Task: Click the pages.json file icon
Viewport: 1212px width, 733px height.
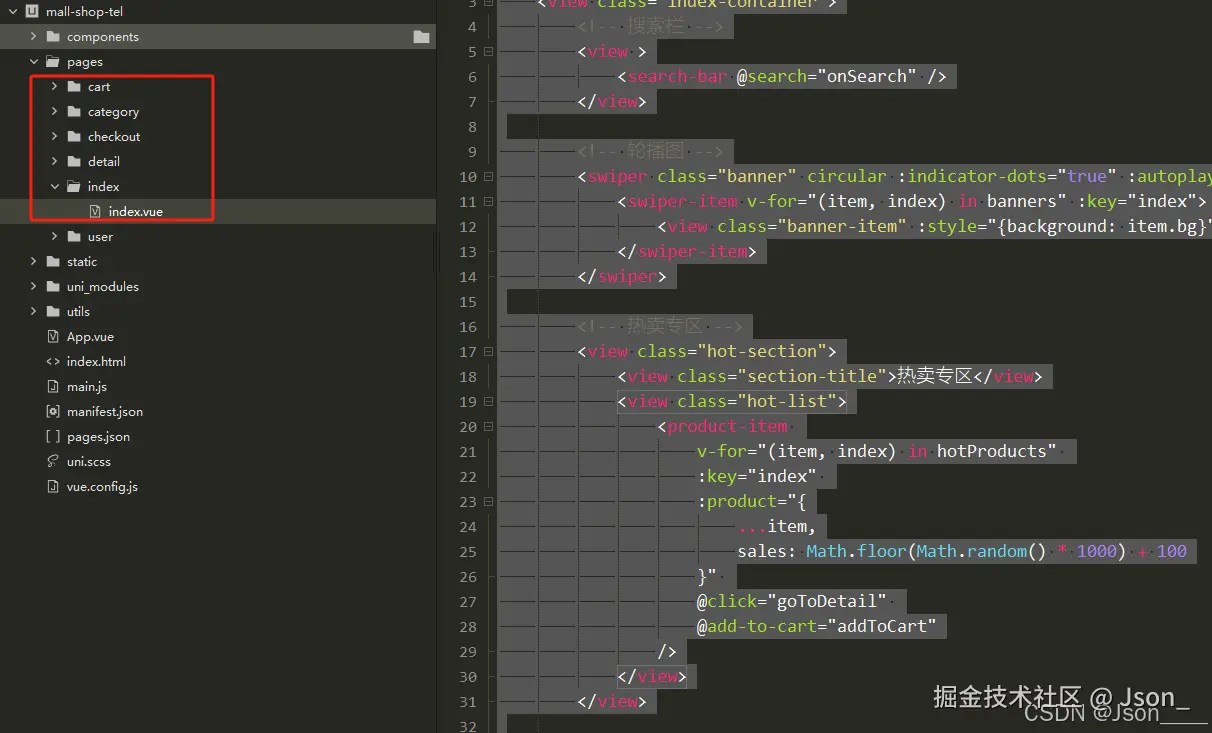Action: click(53, 437)
